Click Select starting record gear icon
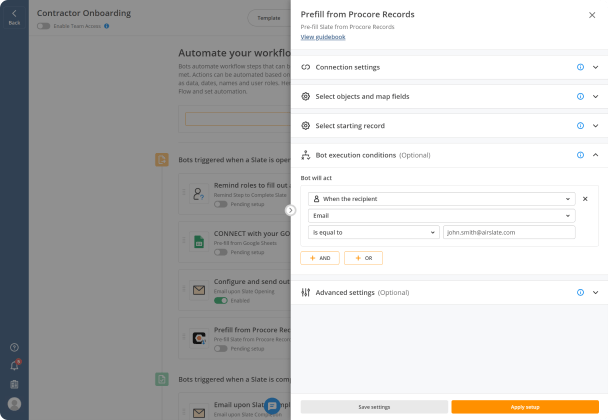Screen dimensions: 608x420 coord(306,126)
